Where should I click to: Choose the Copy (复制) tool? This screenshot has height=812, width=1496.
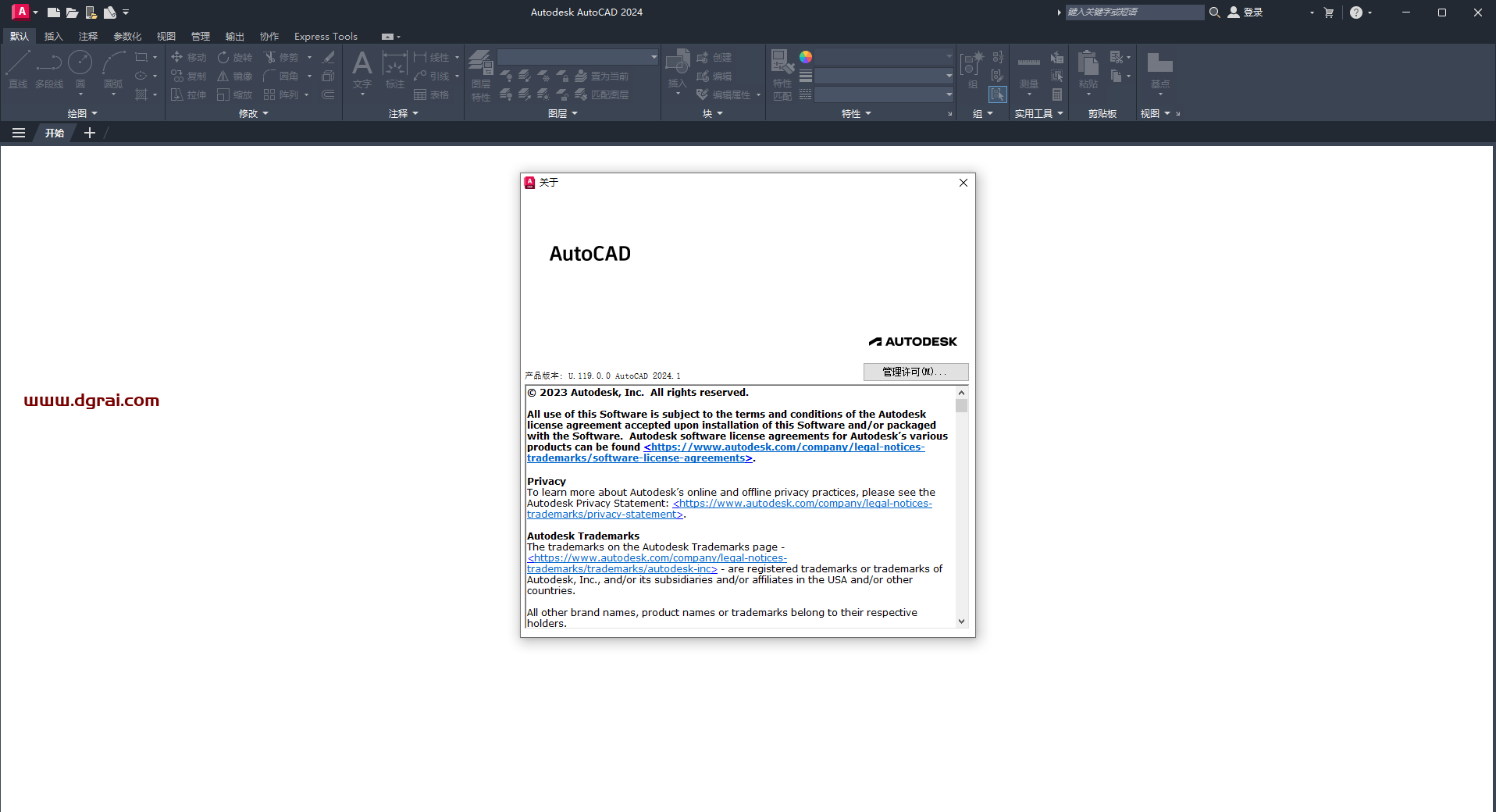click(x=188, y=76)
